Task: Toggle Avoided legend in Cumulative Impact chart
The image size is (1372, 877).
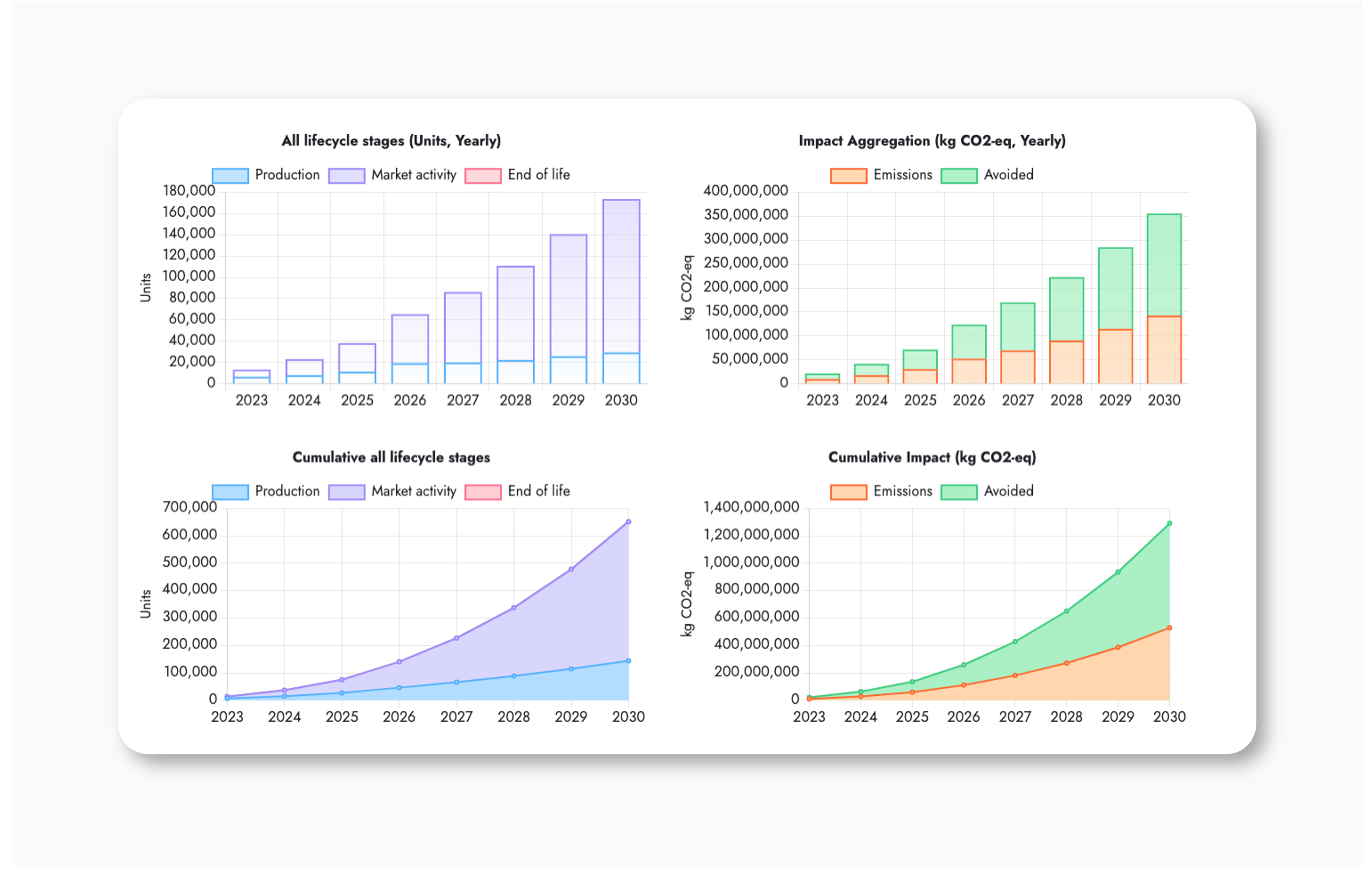Action: (988, 491)
